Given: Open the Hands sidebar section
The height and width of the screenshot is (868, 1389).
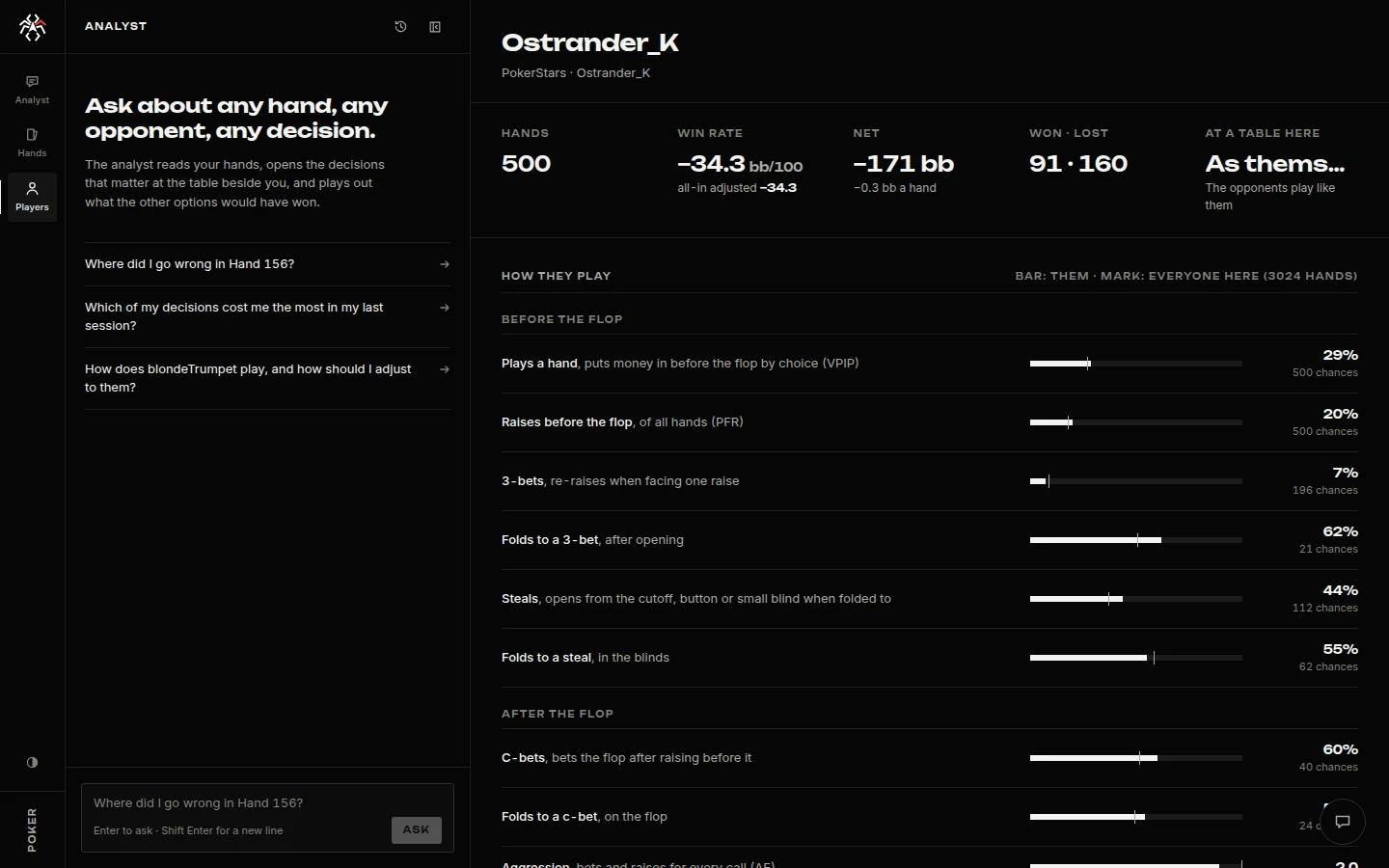Looking at the screenshot, I should (x=32, y=143).
